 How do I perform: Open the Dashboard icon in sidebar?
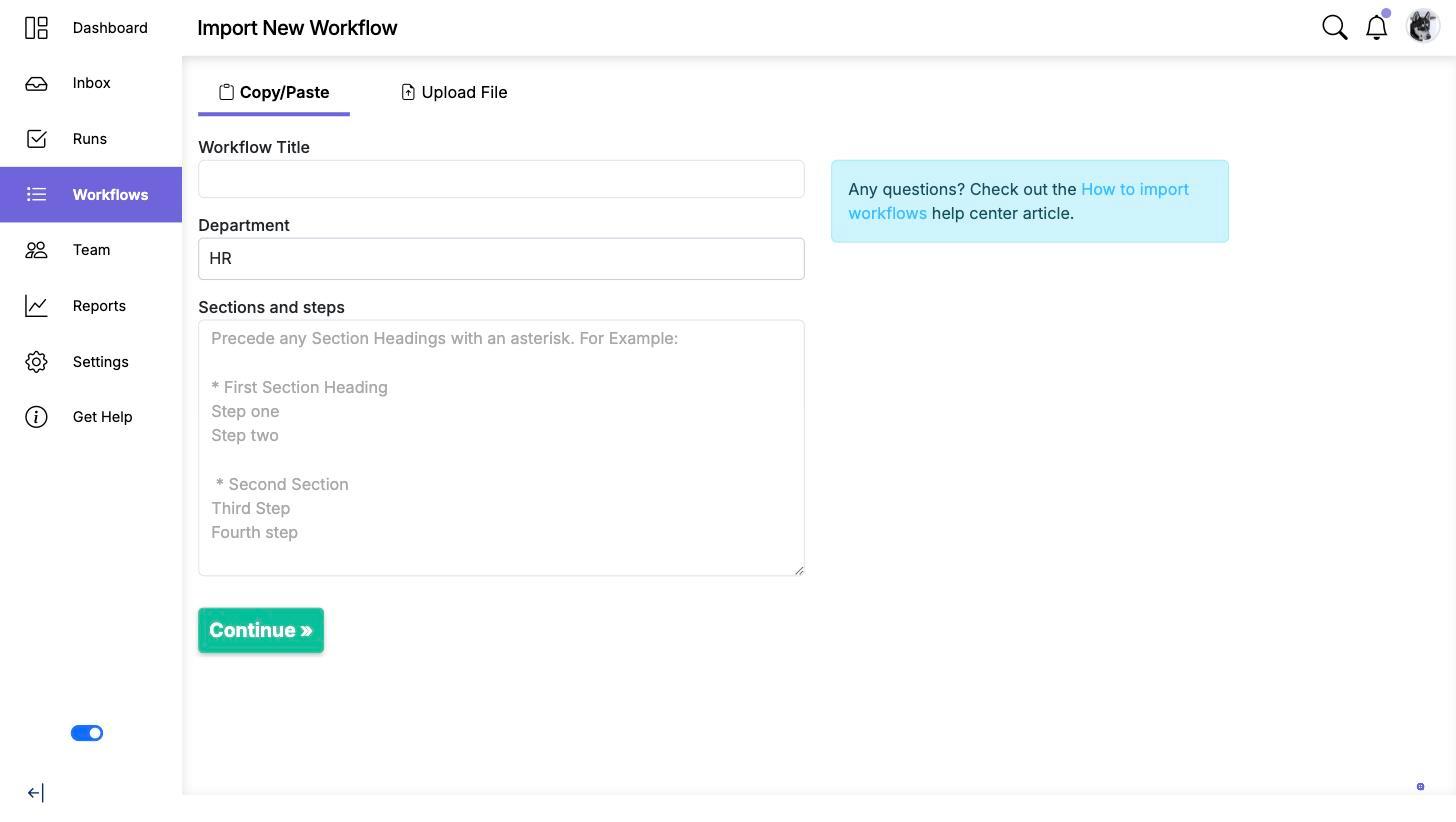[x=36, y=28]
